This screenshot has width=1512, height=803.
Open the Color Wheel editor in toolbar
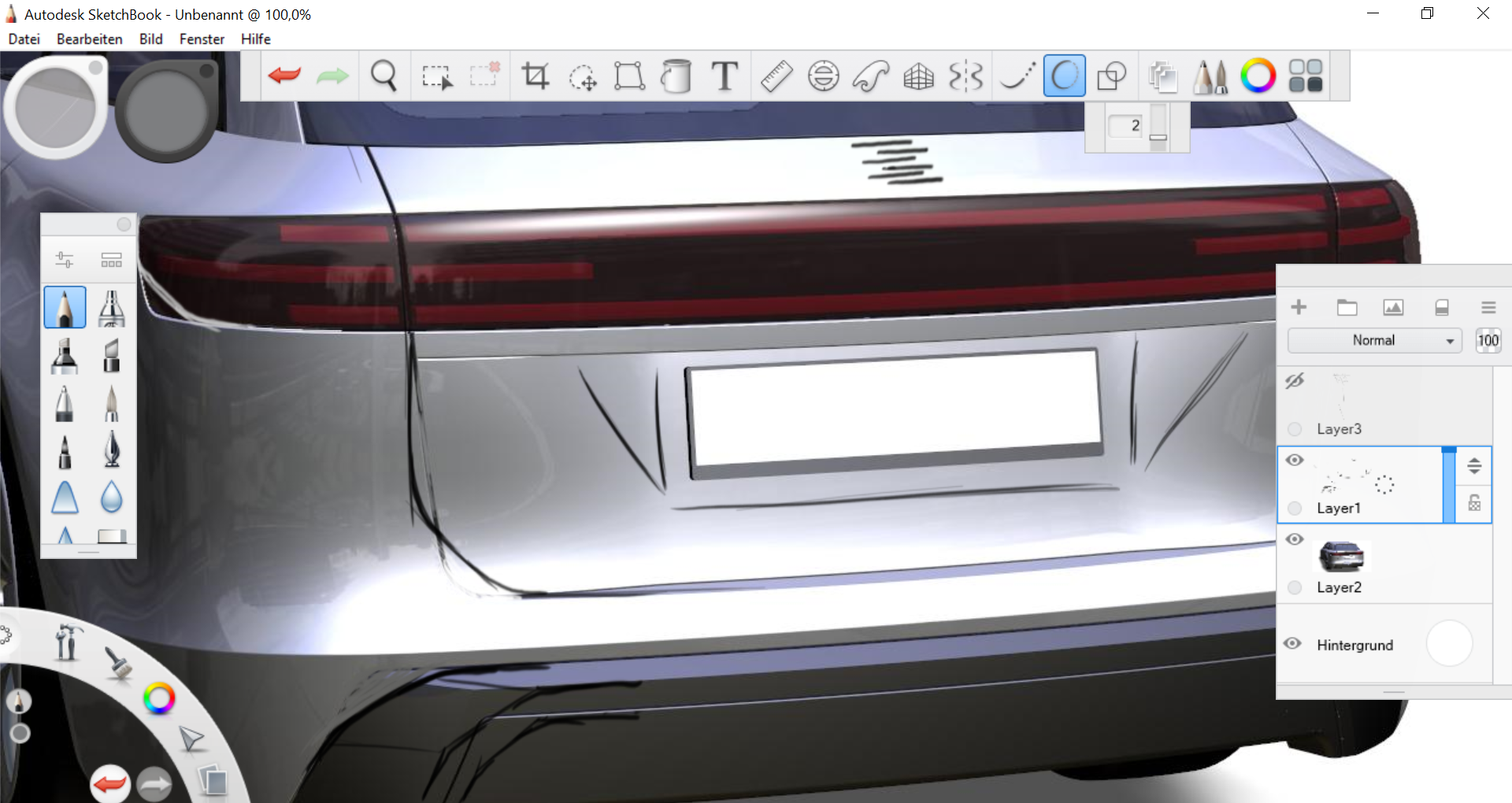pos(1258,76)
